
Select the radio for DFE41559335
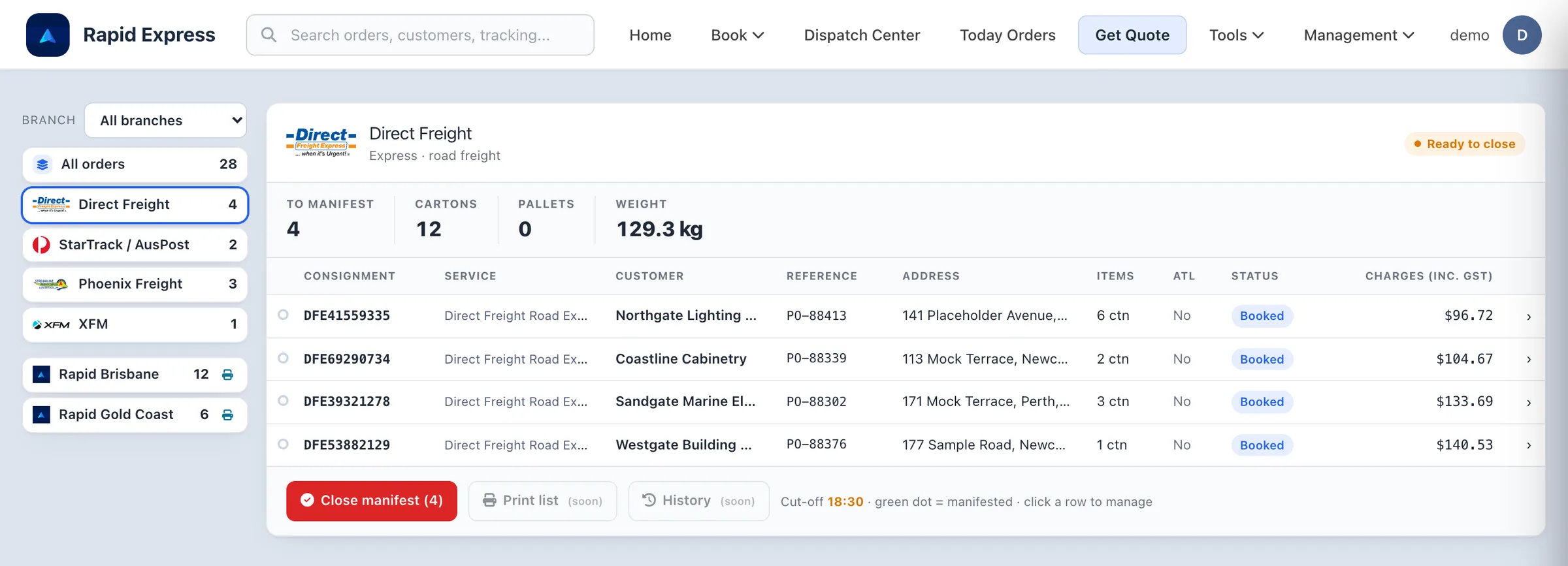point(283,315)
